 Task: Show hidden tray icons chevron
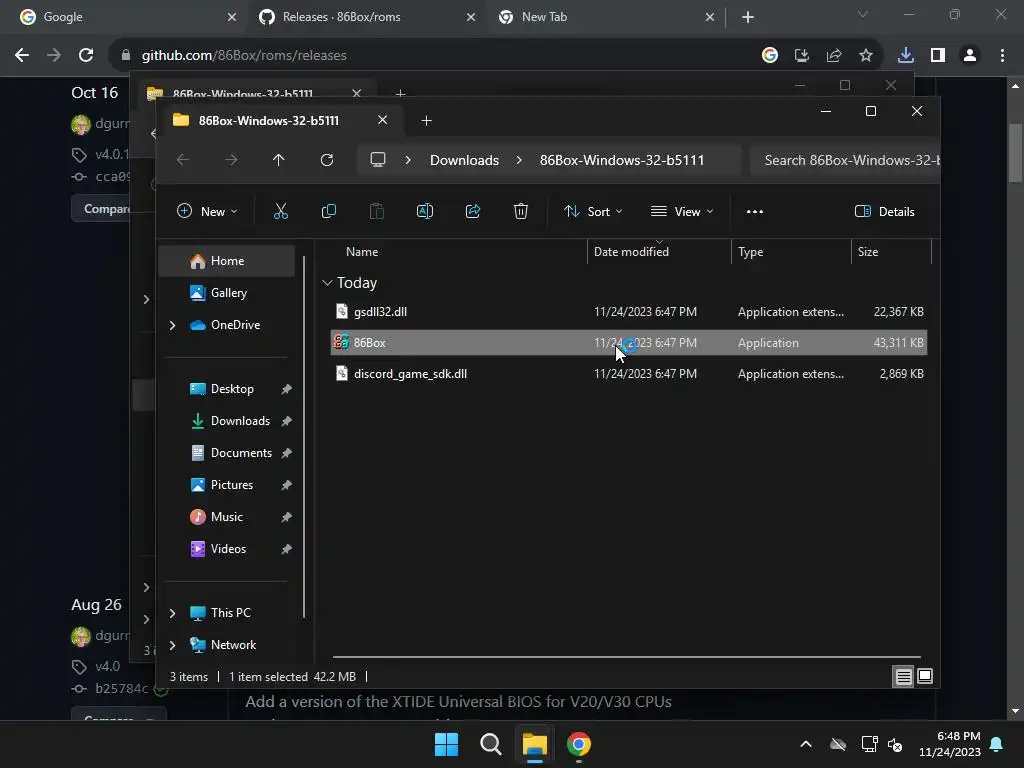[x=806, y=744]
